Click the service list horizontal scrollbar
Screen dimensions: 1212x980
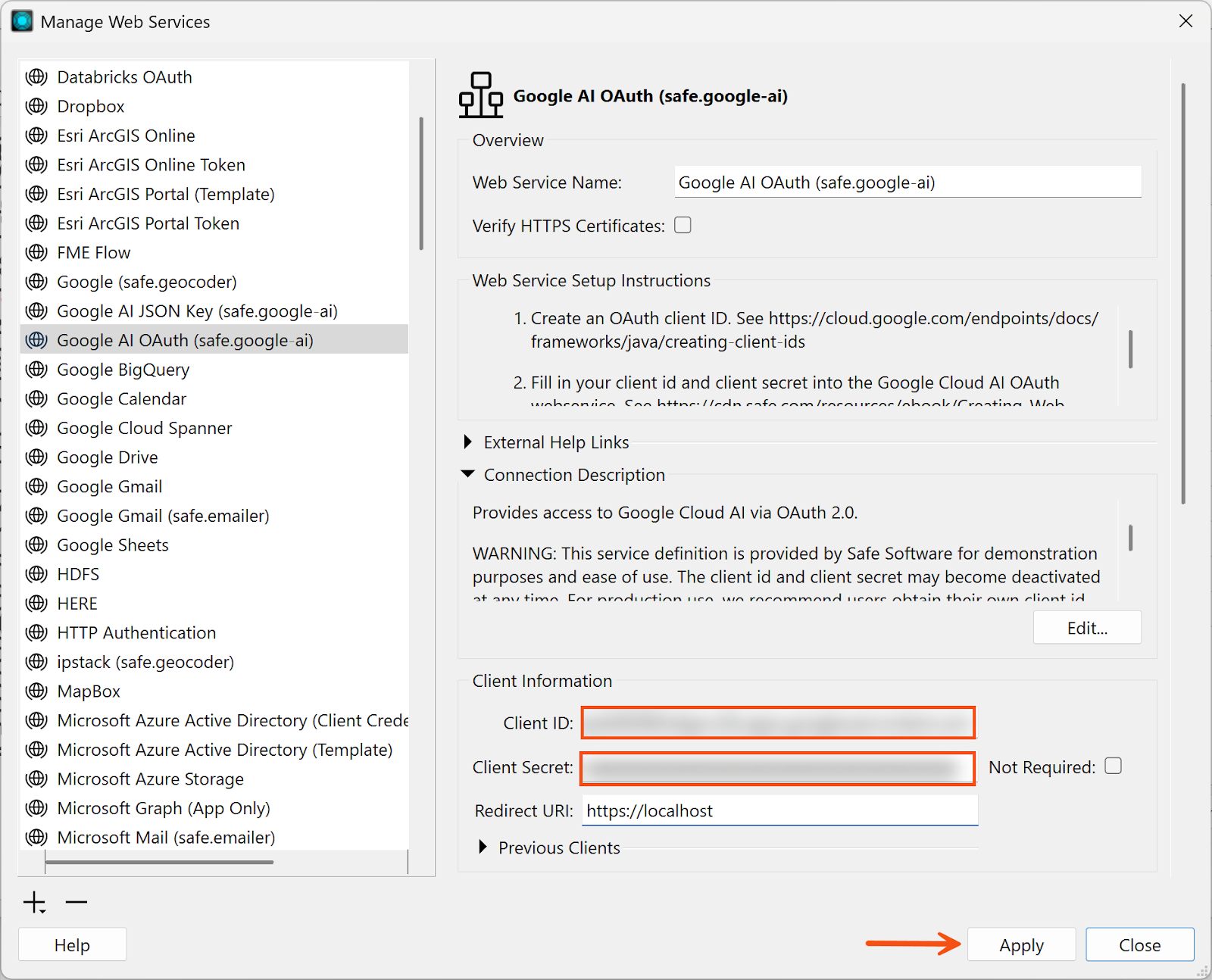[159, 862]
